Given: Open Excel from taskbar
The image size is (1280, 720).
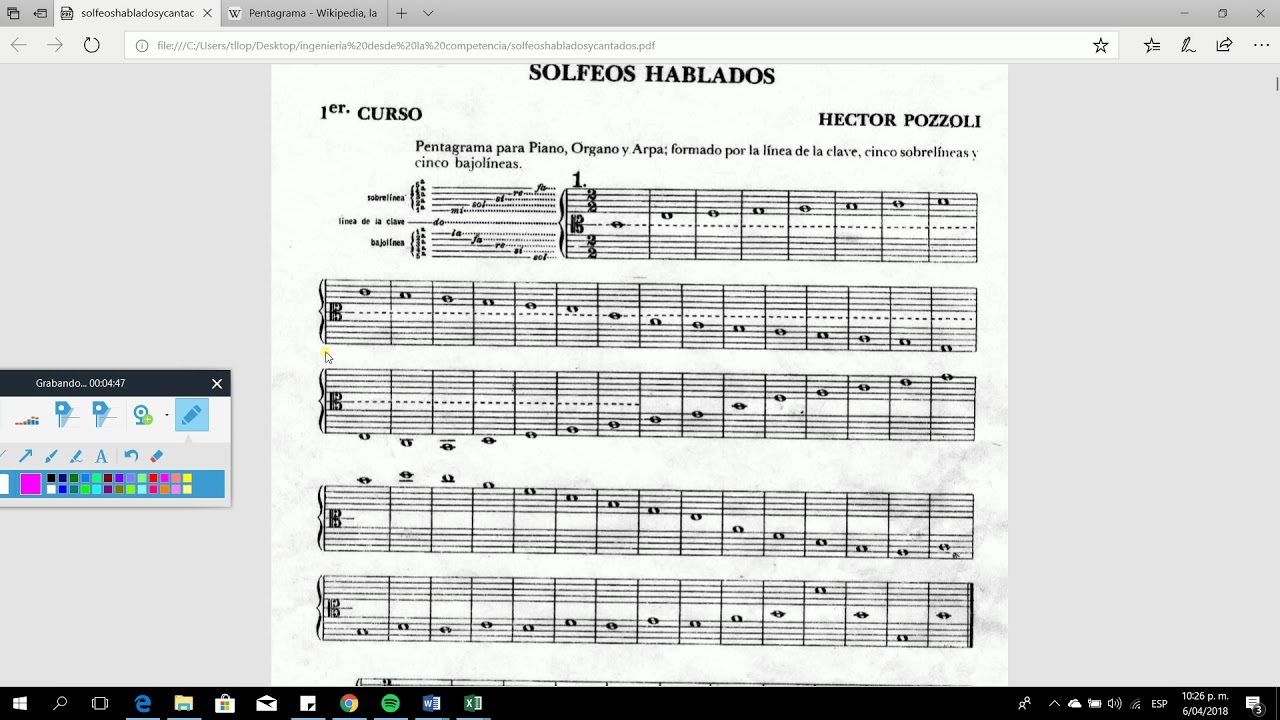Looking at the screenshot, I should [473, 703].
